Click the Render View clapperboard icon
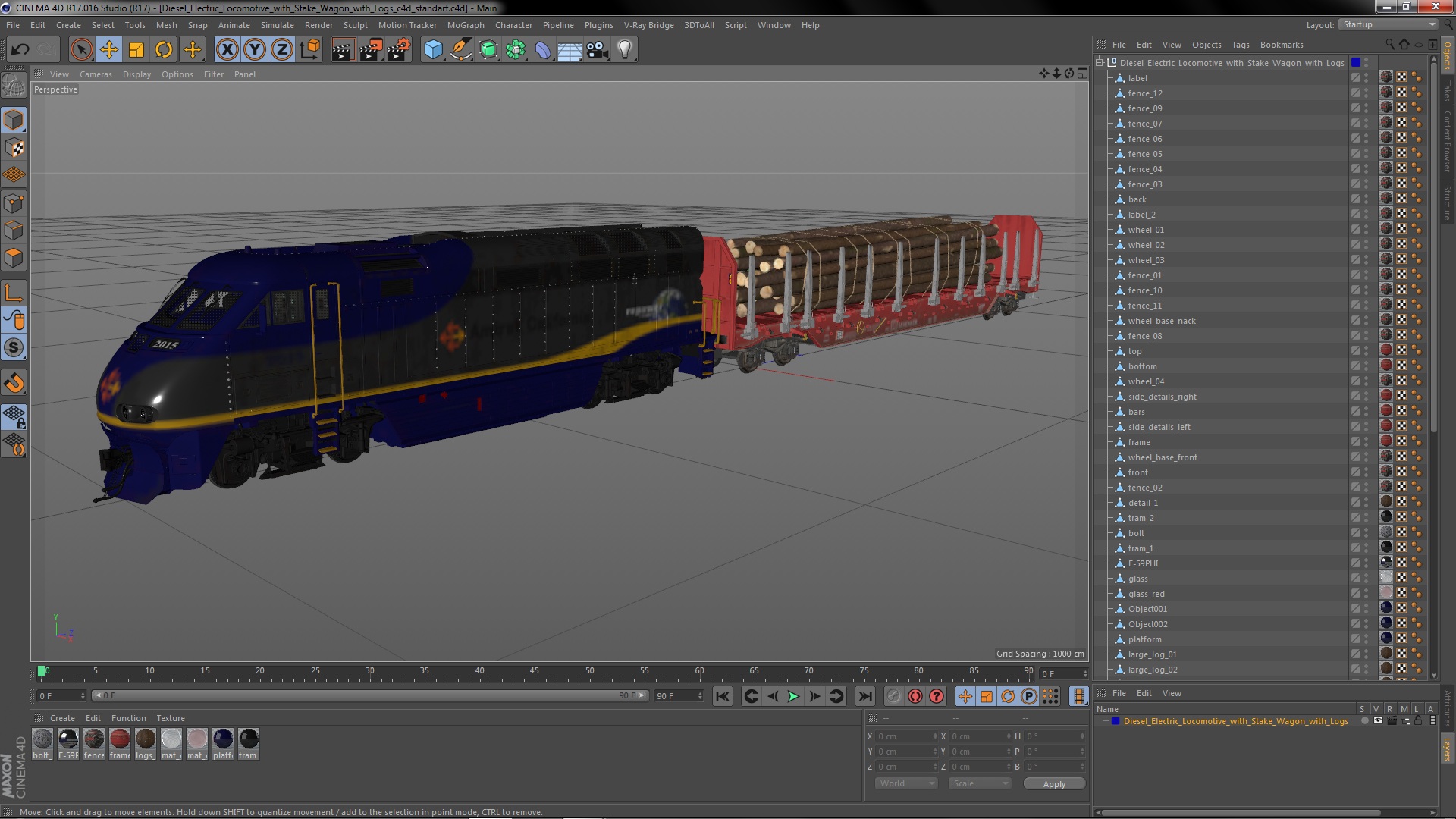This screenshot has width=1456, height=819. (x=343, y=50)
